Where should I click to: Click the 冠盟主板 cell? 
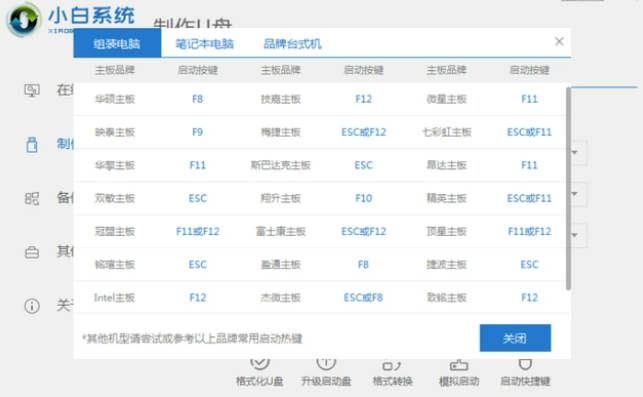click(x=115, y=232)
